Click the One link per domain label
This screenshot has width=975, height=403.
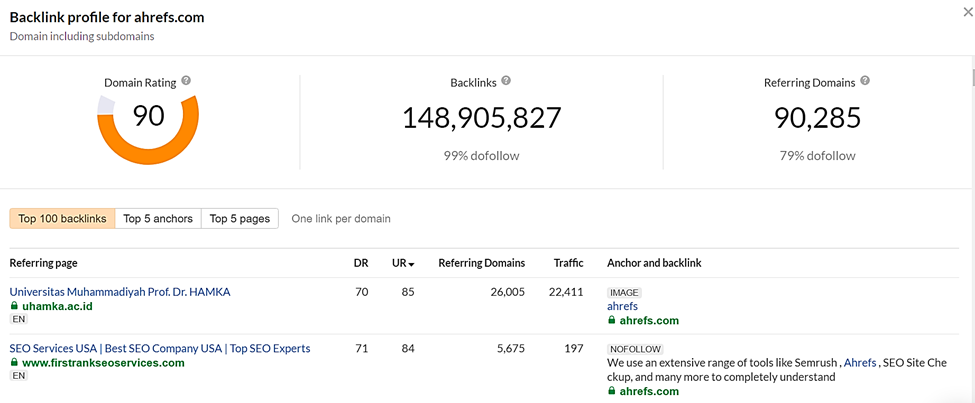coord(341,218)
